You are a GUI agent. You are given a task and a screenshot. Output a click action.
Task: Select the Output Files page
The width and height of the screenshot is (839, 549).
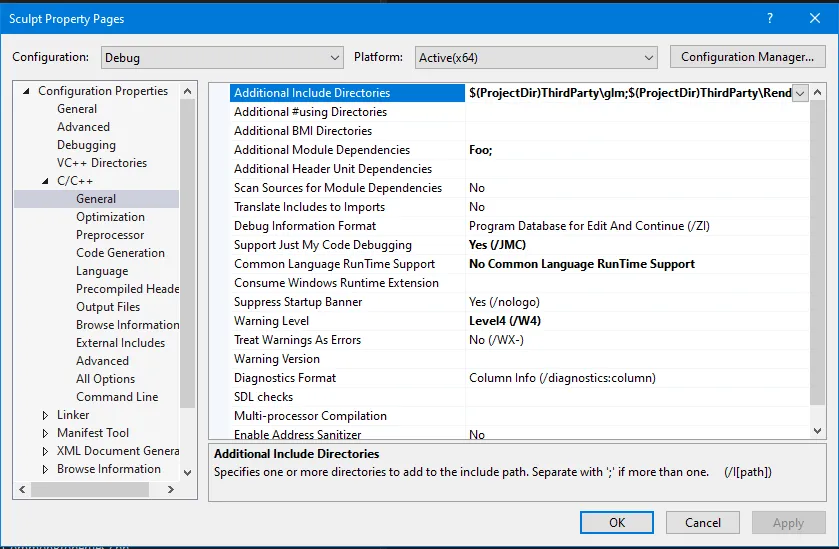pyautogui.click(x=108, y=307)
